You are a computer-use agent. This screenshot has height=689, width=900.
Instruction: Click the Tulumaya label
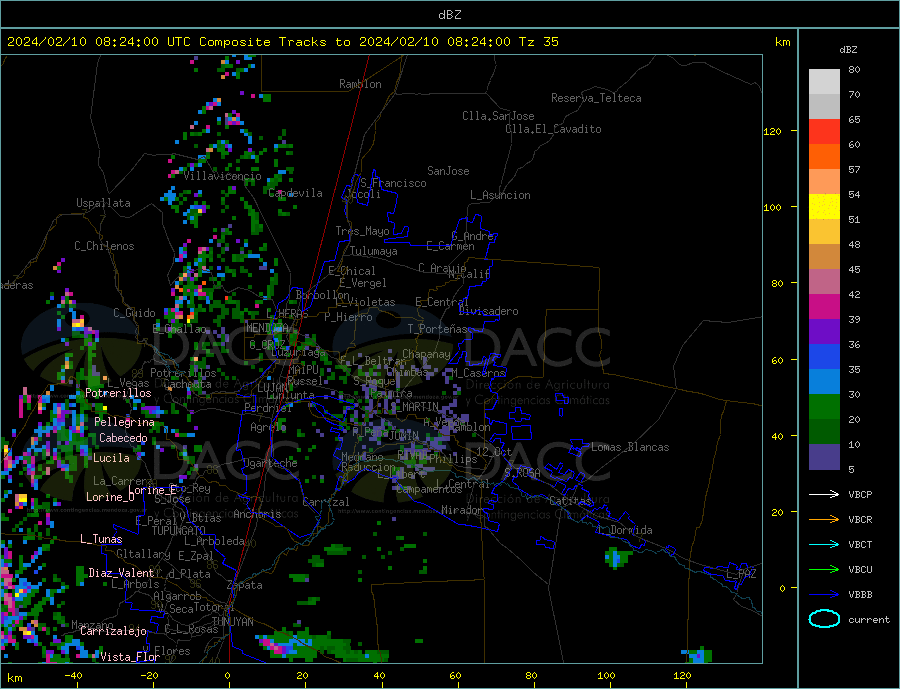pos(374,251)
